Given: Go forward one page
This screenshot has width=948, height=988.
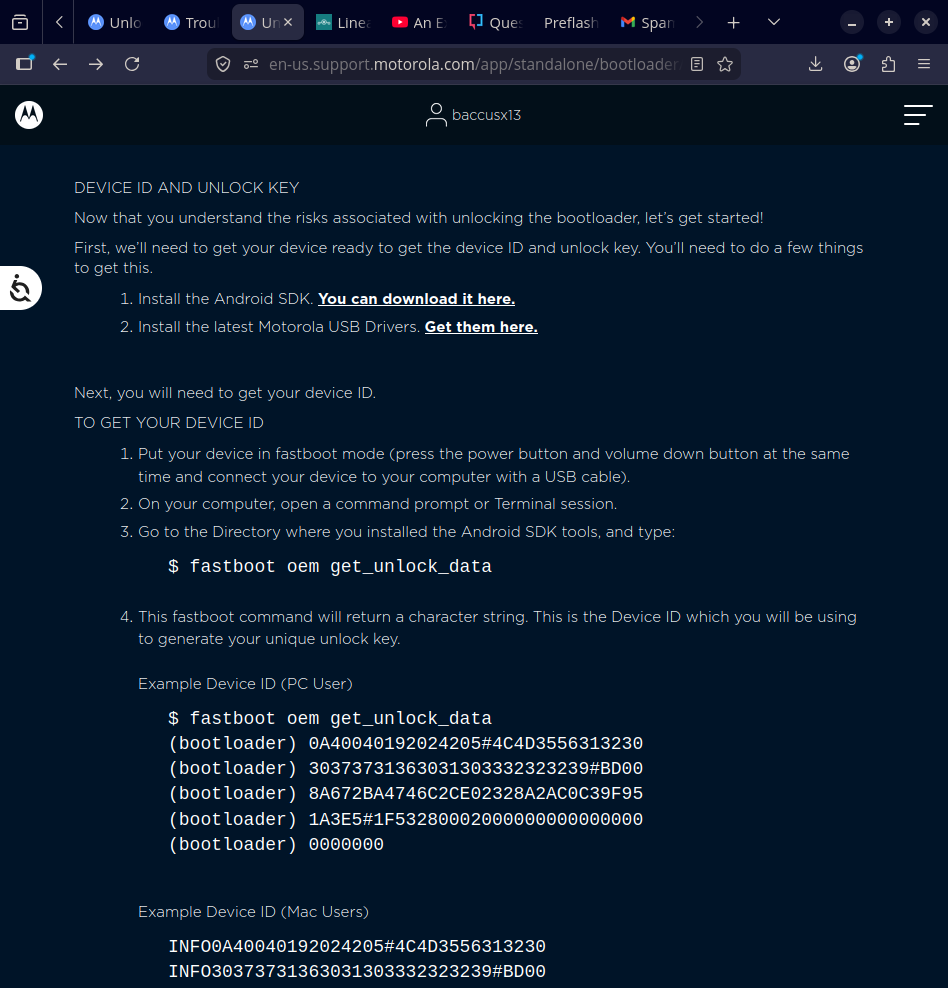Looking at the screenshot, I should 96,64.
